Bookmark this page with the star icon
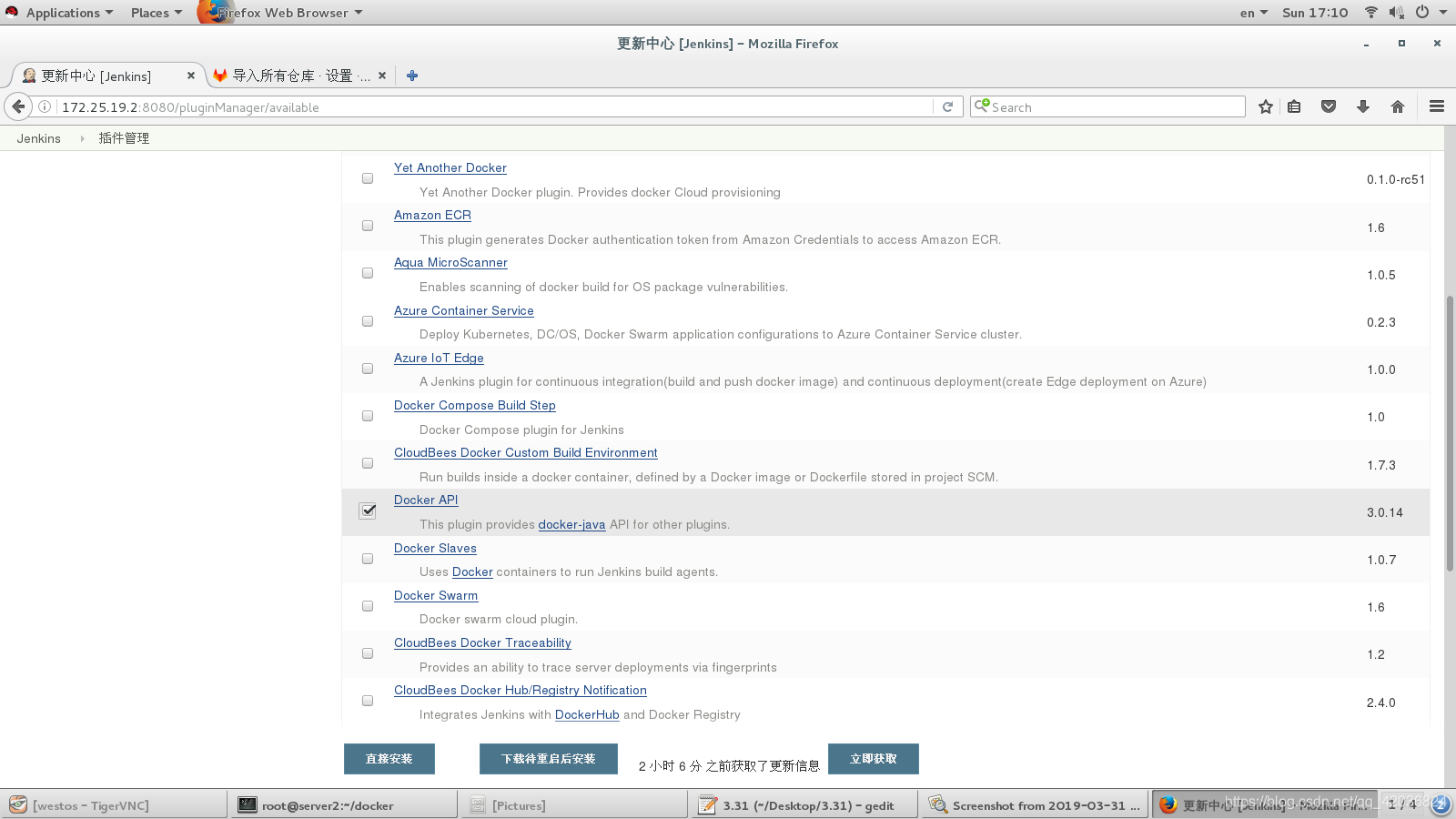Image resolution: width=1456 pixels, height=819 pixels. 1265,106
